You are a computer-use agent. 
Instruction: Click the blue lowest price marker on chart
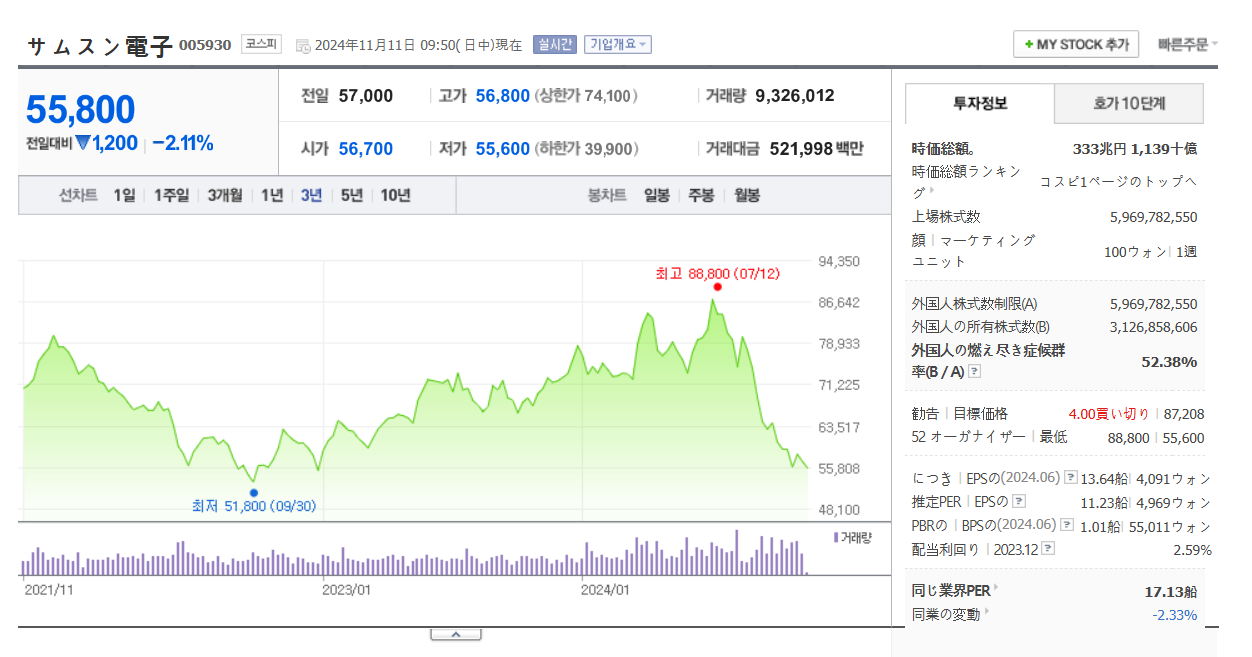(253, 492)
